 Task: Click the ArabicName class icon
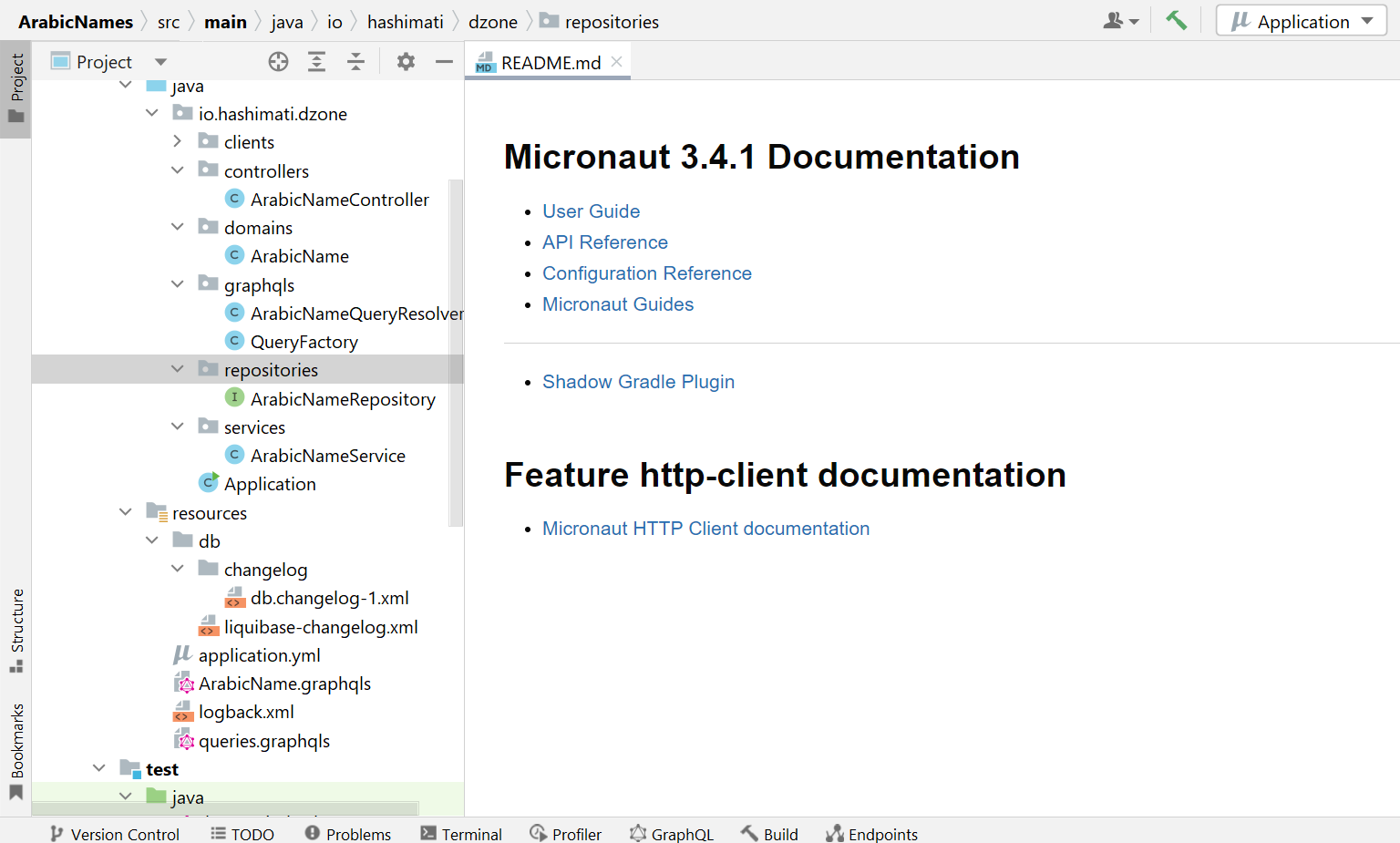coord(234,255)
